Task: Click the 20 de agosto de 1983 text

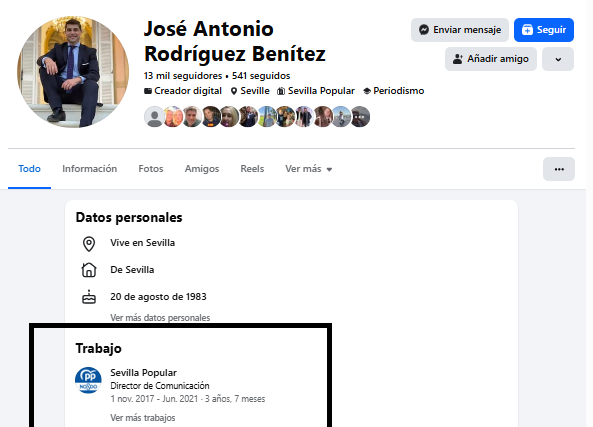Action: point(158,297)
